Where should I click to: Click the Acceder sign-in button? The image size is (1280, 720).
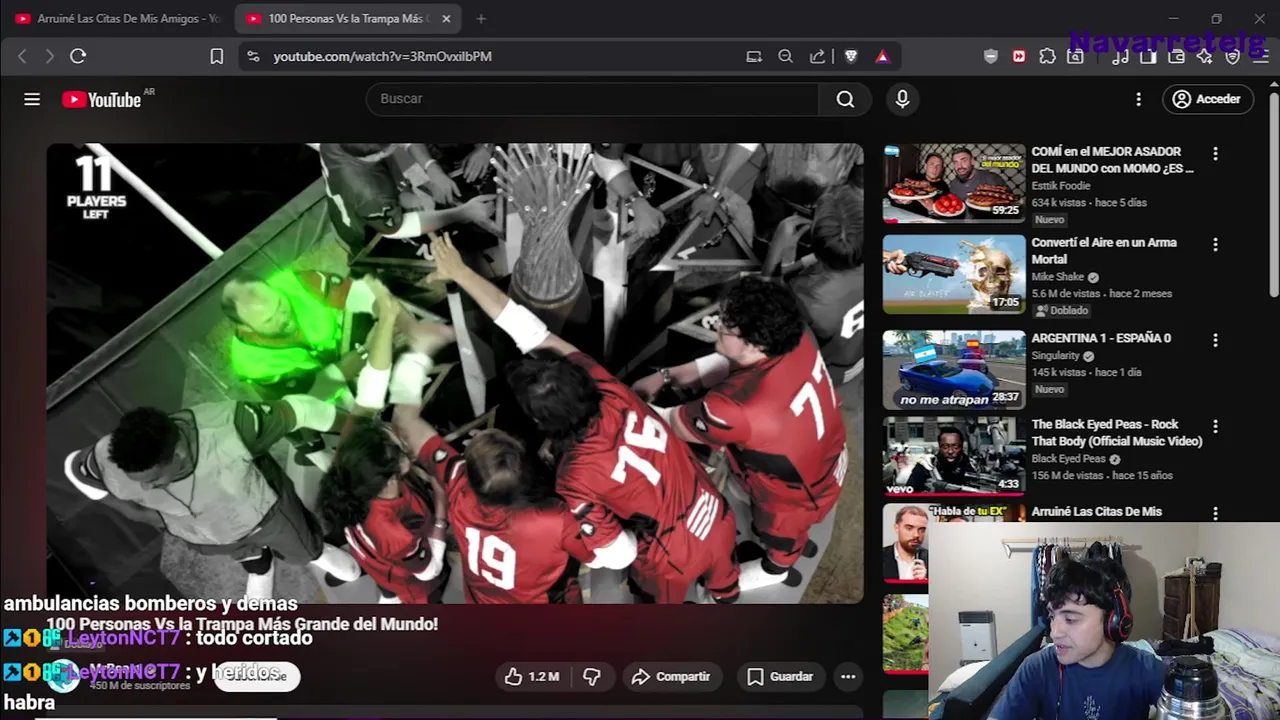(1207, 99)
